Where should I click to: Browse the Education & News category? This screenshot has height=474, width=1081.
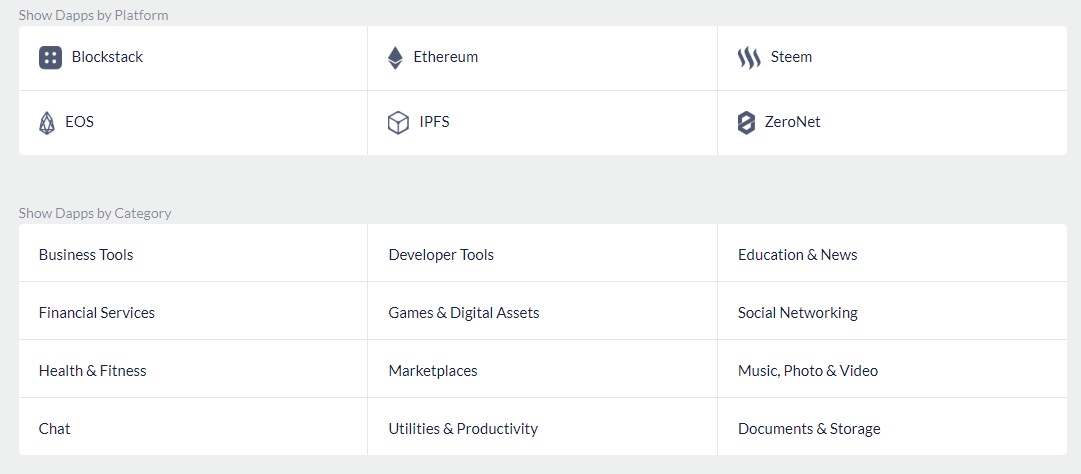click(x=798, y=255)
